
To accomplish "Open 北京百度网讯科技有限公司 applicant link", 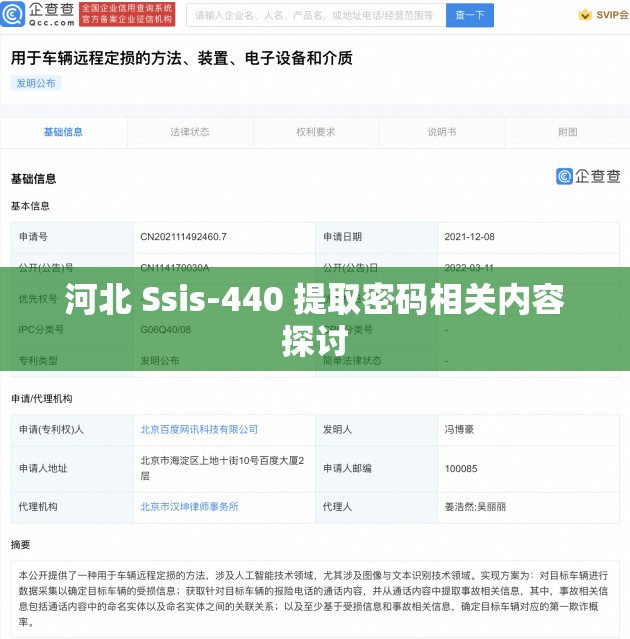I will pos(199,430).
